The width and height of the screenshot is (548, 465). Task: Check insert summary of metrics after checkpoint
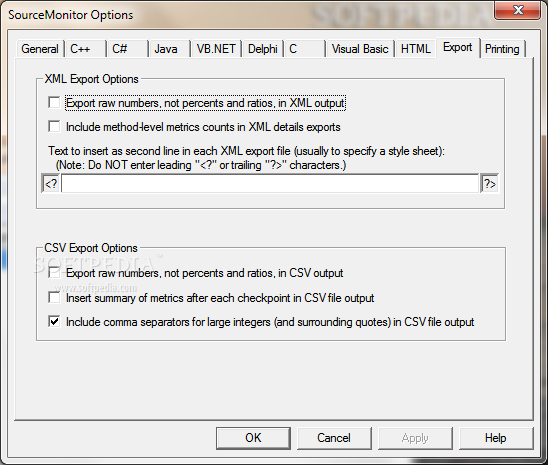(x=54, y=298)
